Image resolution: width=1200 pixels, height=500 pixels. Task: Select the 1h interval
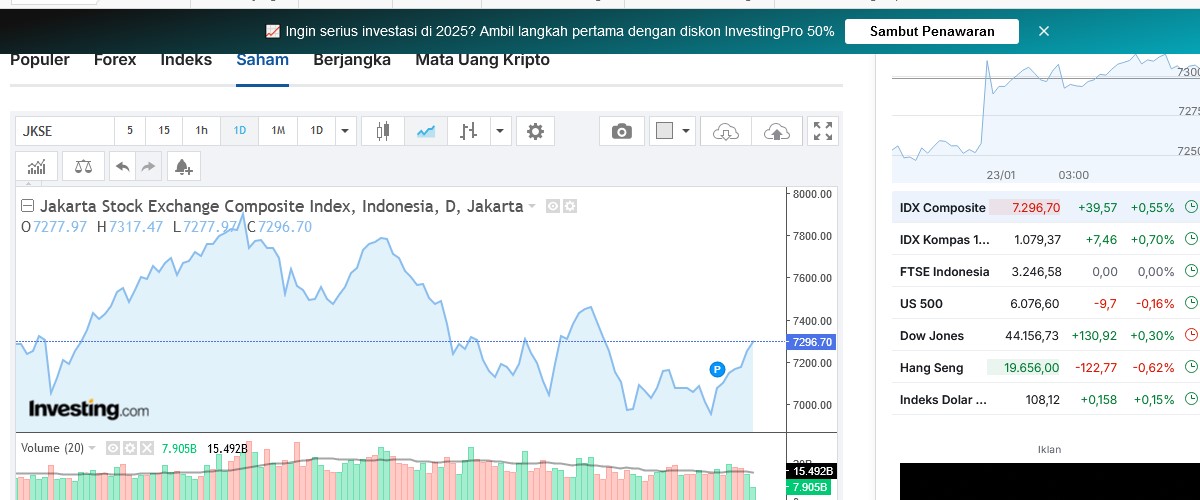click(201, 130)
